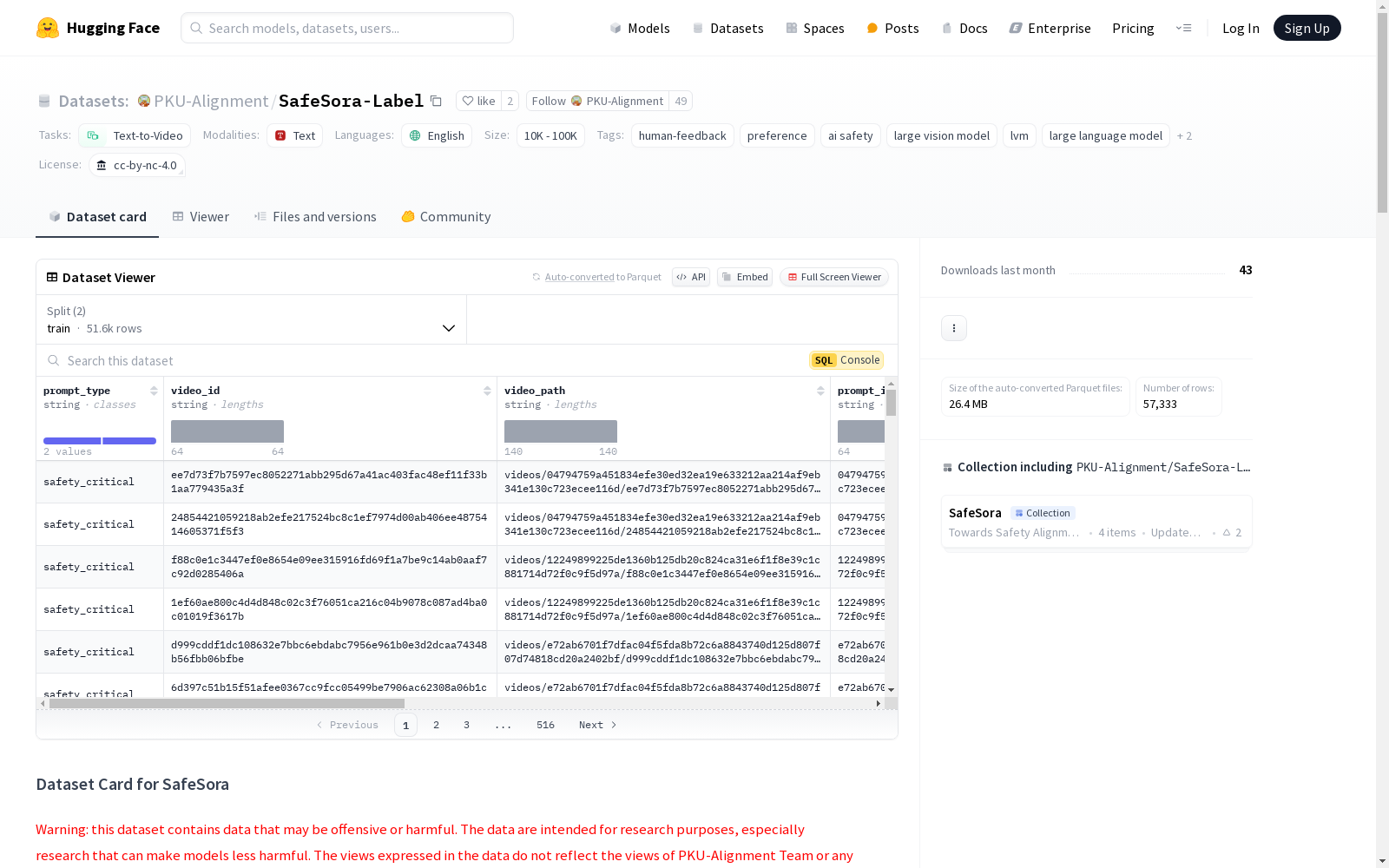The height and width of the screenshot is (868, 1389).
Task: Open the SQL Console
Action: [x=846, y=360]
